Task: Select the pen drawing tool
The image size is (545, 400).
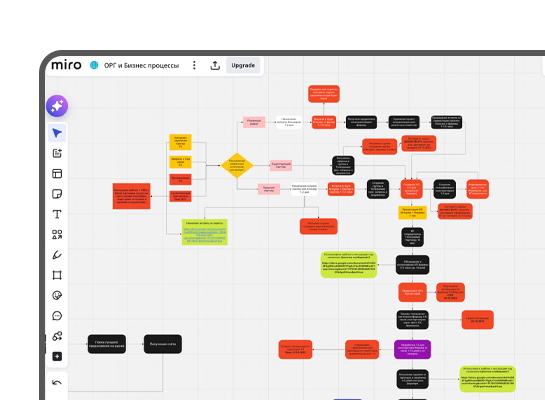Action: (57, 255)
